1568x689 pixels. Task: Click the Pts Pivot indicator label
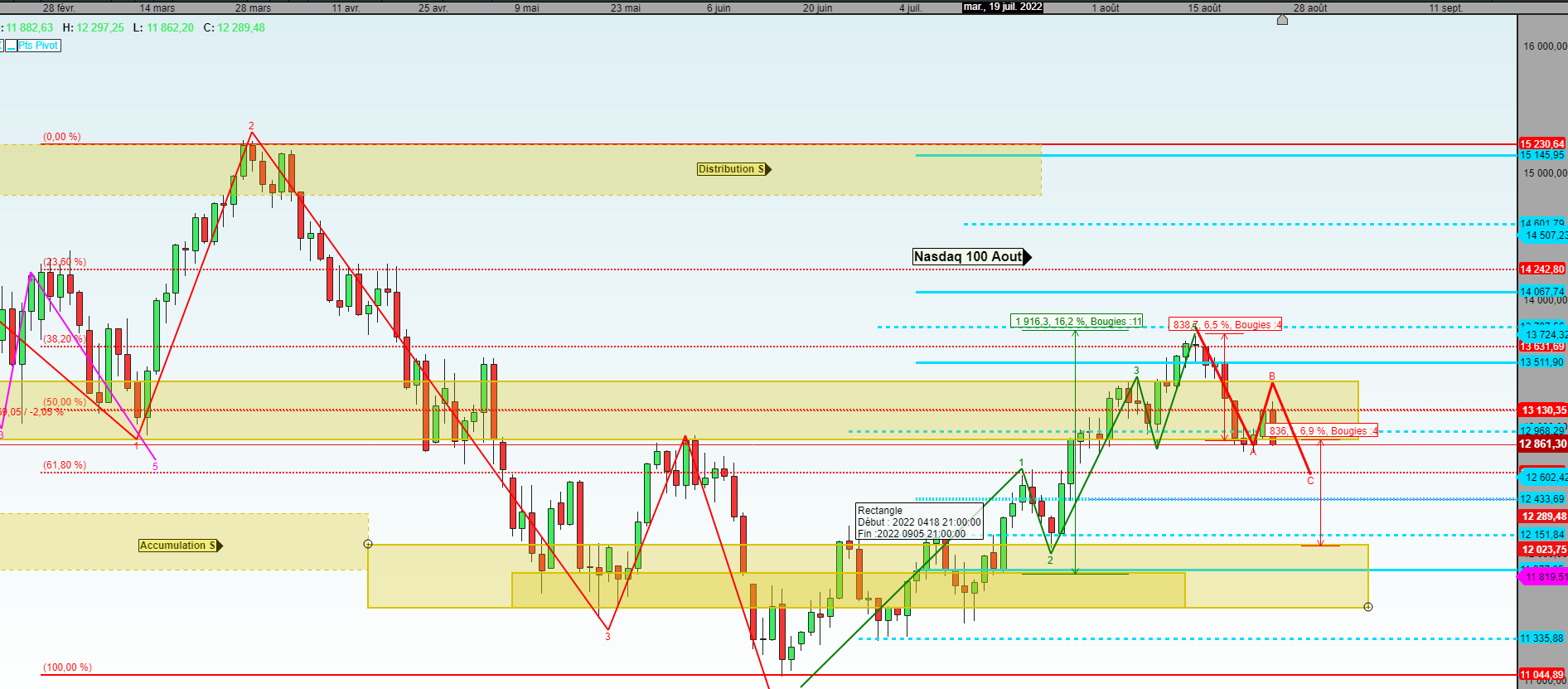click(x=39, y=46)
